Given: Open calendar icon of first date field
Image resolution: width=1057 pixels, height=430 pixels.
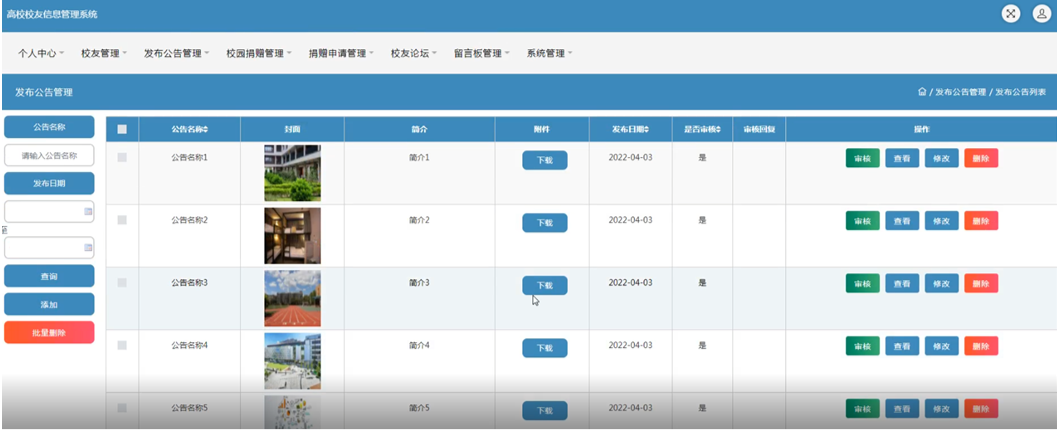Looking at the screenshot, I should coord(88,212).
